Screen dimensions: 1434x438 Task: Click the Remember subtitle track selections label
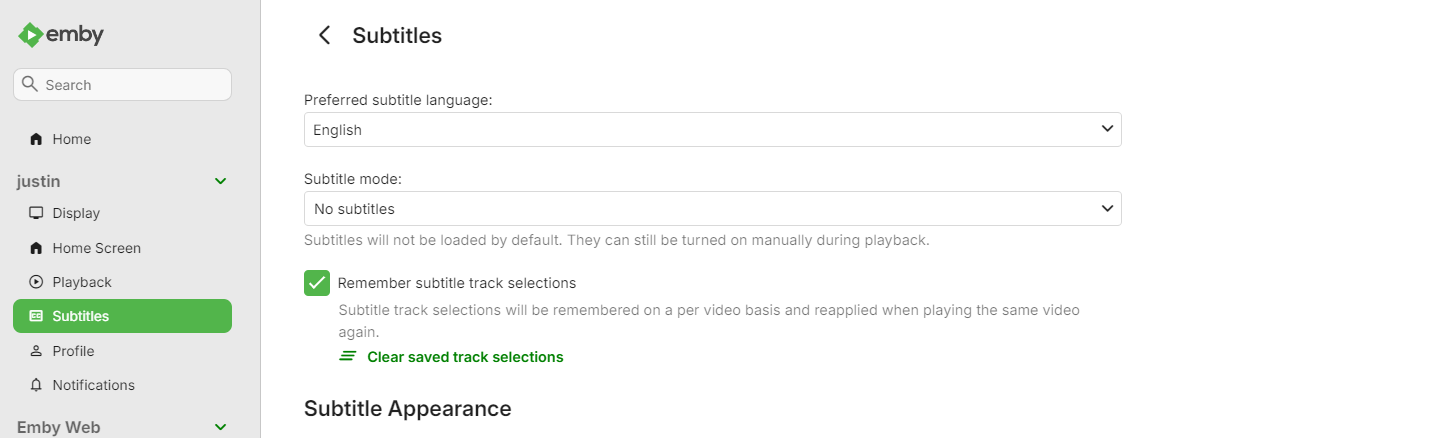457,283
